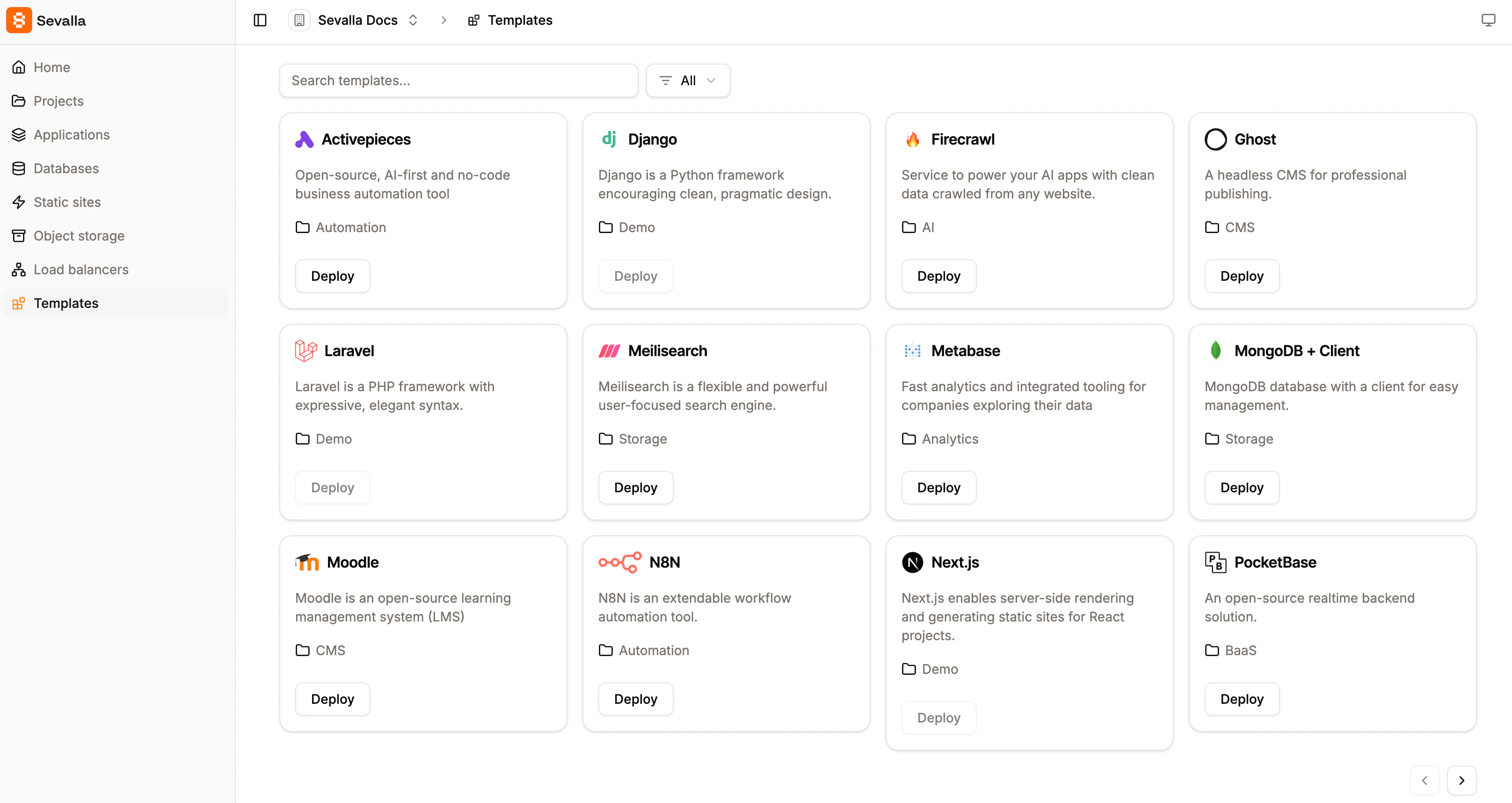1512x803 pixels.
Task: Click the Templates breadcrumb icon
Action: point(474,21)
